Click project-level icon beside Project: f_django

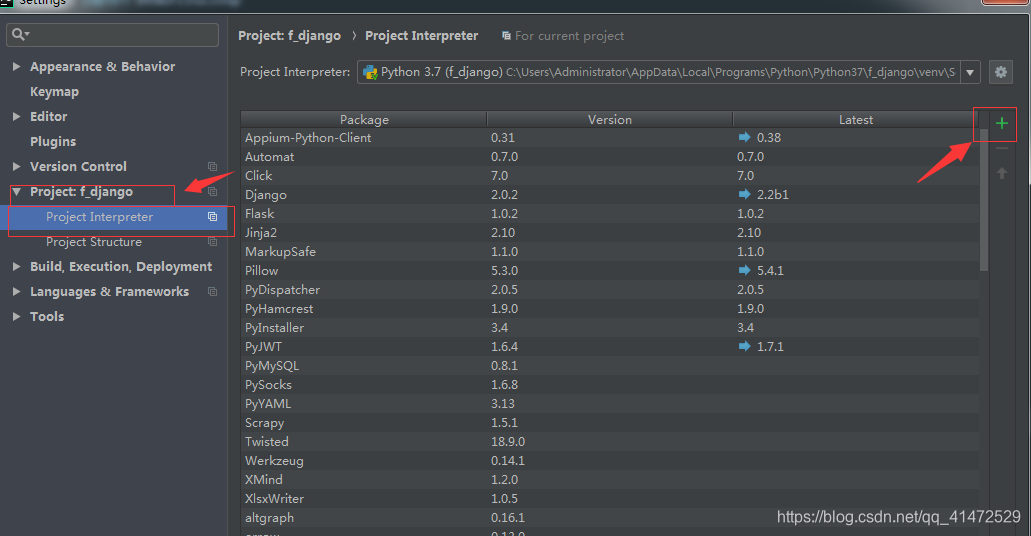click(x=212, y=191)
